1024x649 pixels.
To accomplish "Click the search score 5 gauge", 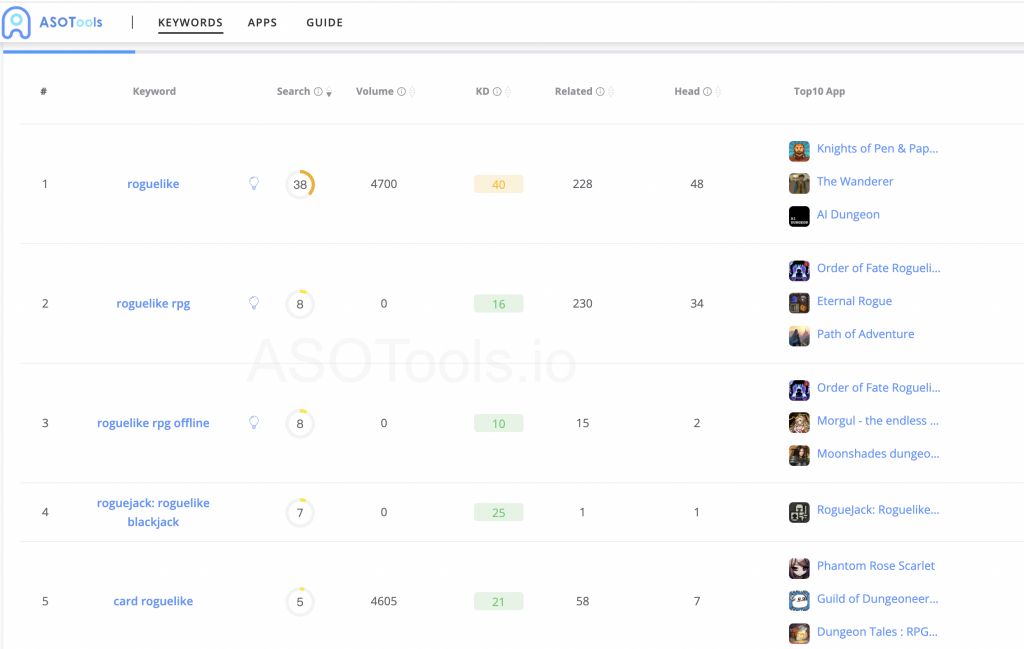I will point(300,601).
